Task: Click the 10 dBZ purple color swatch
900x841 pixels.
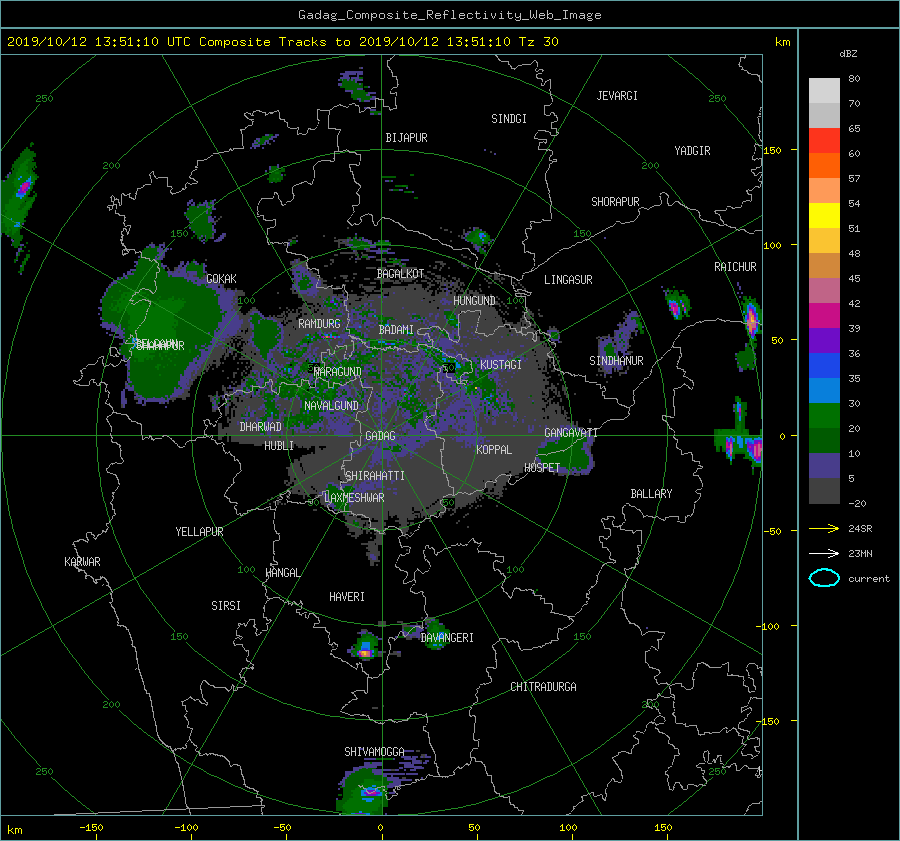Action: tap(824, 466)
